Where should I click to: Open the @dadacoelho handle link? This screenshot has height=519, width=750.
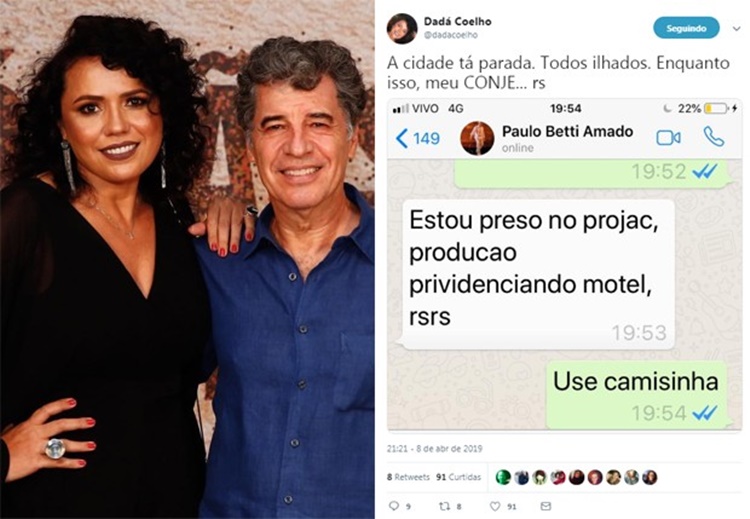click(x=451, y=35)
